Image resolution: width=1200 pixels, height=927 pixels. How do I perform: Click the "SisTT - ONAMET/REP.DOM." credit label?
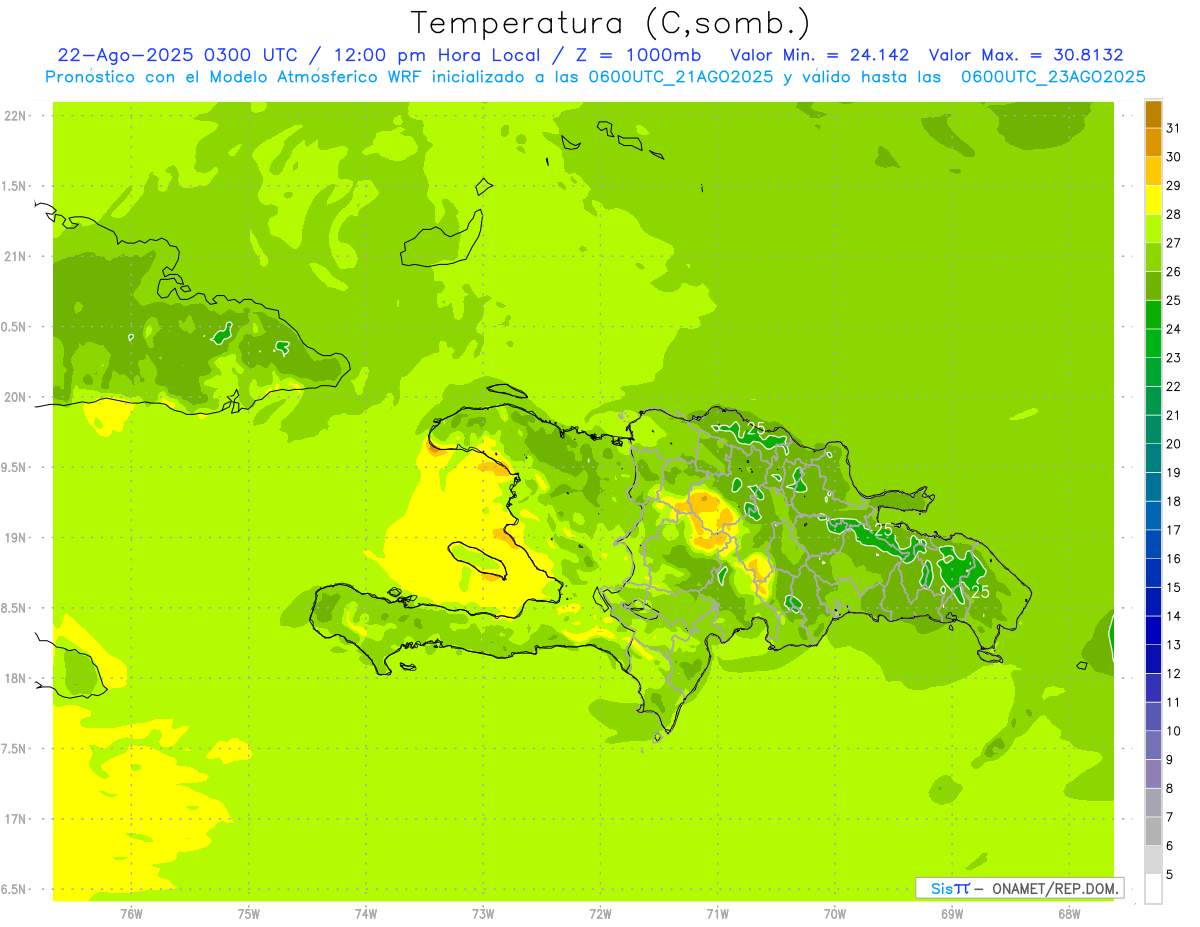pos(1020,888)
